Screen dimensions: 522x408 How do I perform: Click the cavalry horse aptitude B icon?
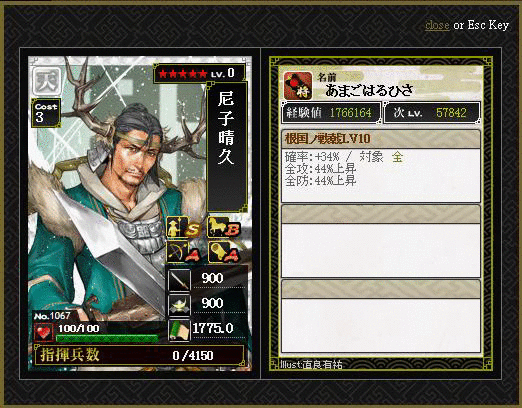click(x=224, y=227)
